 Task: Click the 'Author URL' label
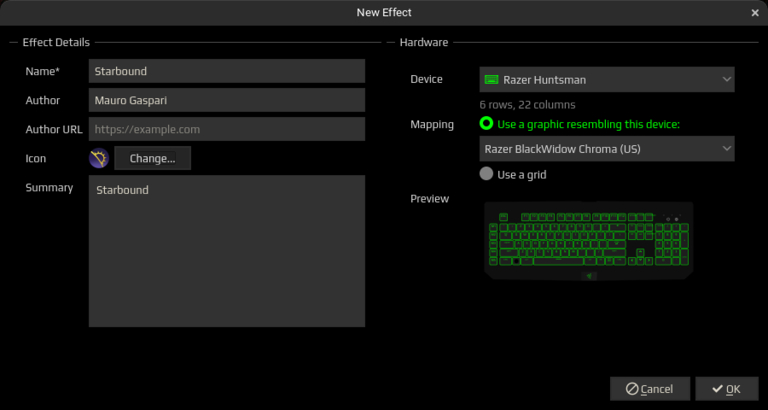[x=54, y=129]
